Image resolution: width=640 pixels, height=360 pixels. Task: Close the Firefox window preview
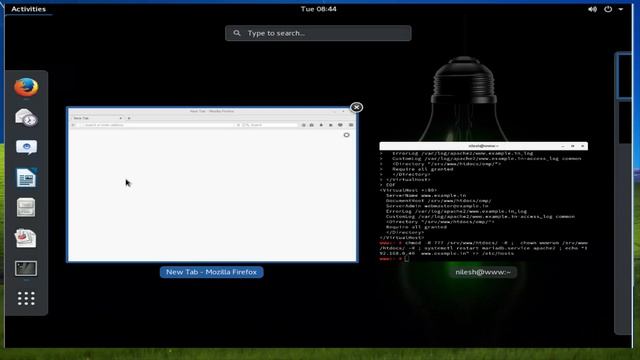click(356, 107)
